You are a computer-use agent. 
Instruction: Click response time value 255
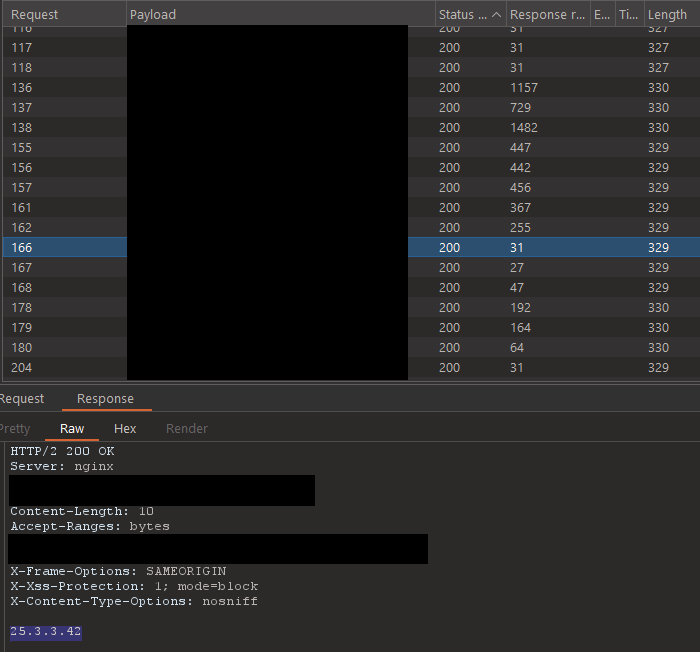click(520, 227)
